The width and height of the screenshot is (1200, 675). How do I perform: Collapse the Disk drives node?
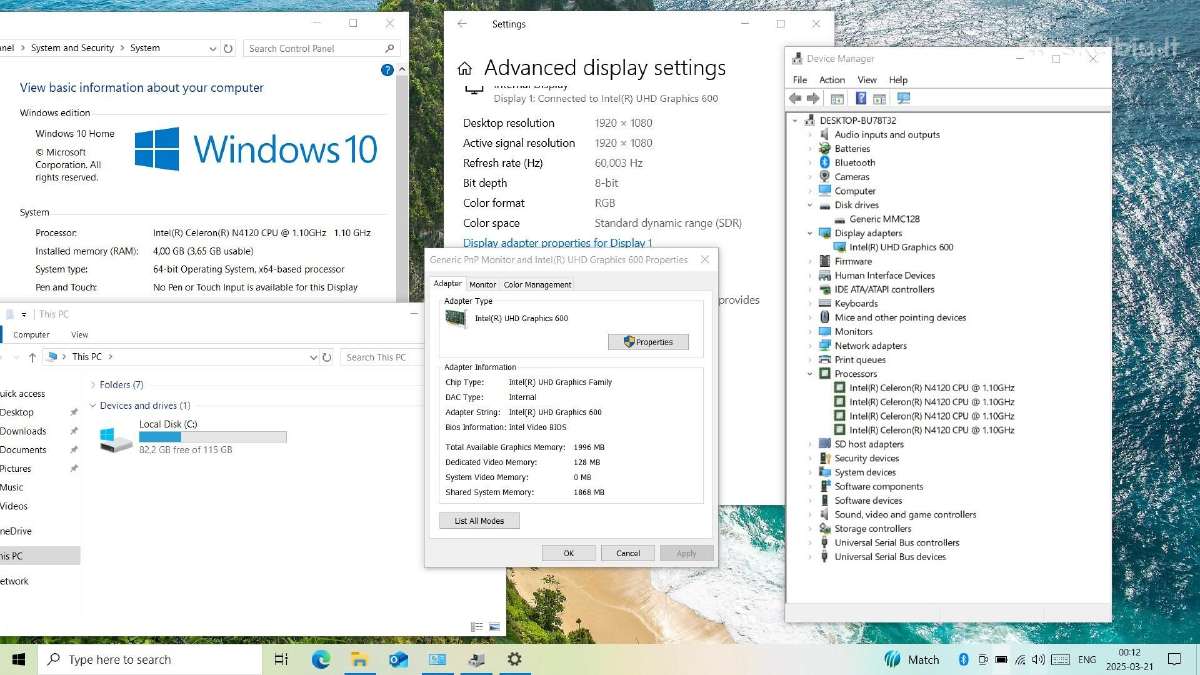810,205
